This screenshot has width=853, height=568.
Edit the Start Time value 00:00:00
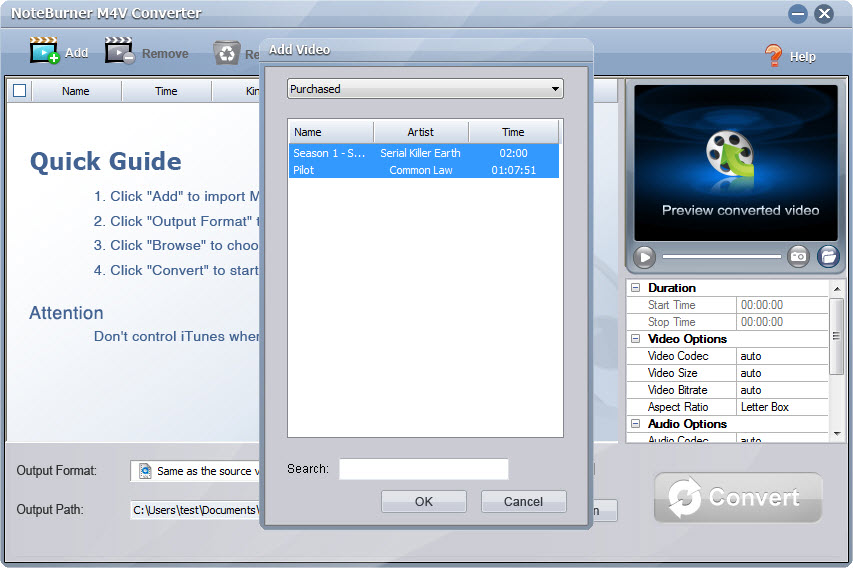click(781, 305)
